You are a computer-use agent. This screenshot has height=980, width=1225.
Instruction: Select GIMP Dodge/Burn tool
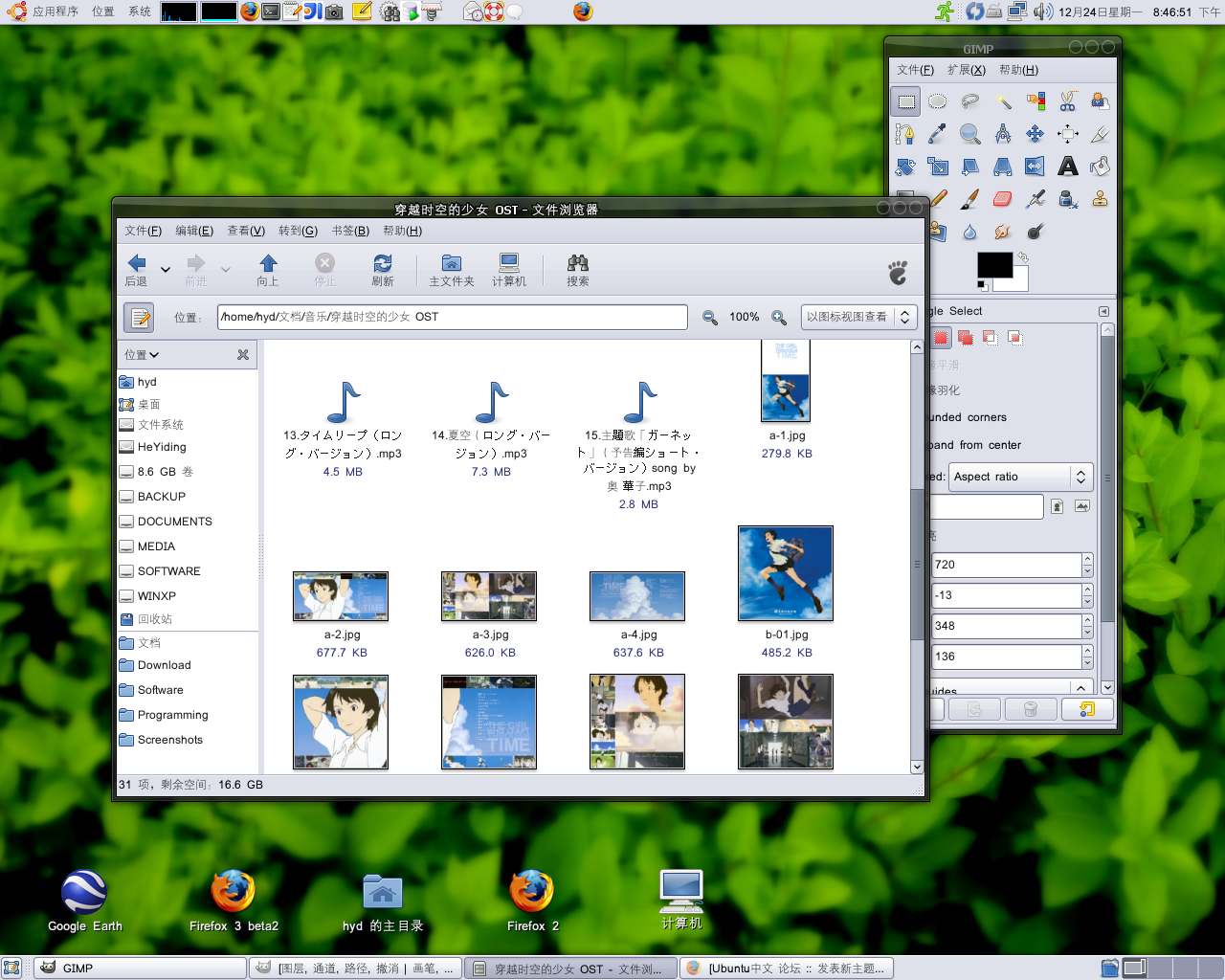(x=1036, y=232)
